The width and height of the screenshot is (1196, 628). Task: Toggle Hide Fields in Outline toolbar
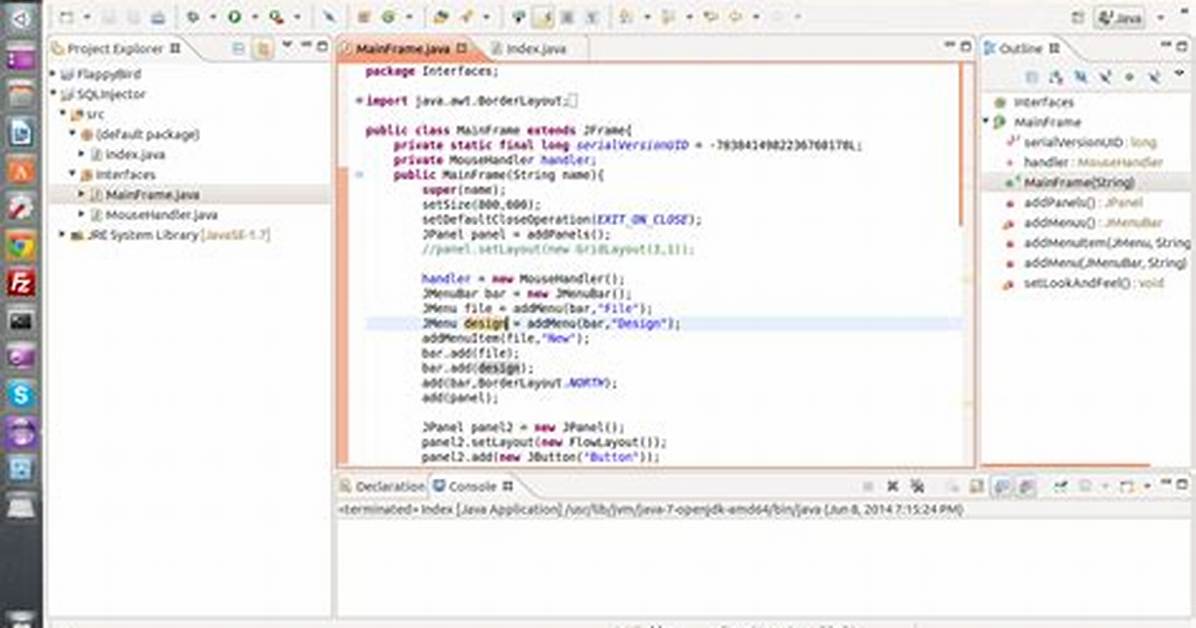tap(1081, 76)
